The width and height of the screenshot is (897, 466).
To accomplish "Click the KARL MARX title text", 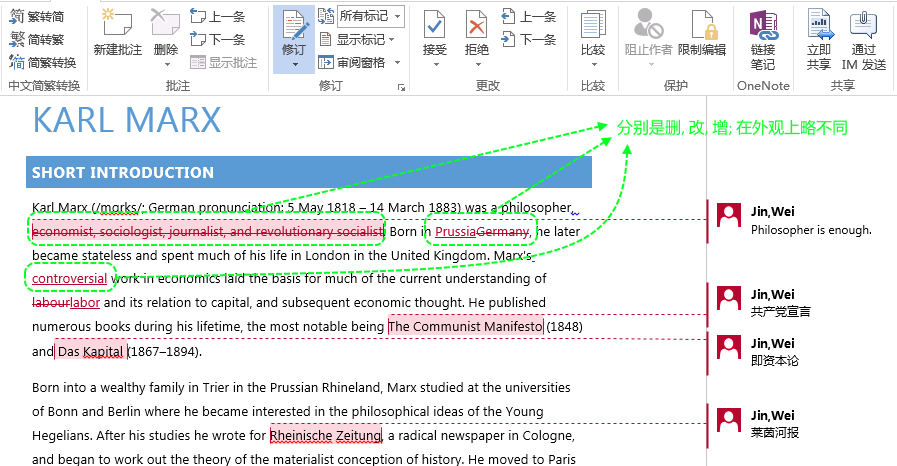I will [127, 120].
